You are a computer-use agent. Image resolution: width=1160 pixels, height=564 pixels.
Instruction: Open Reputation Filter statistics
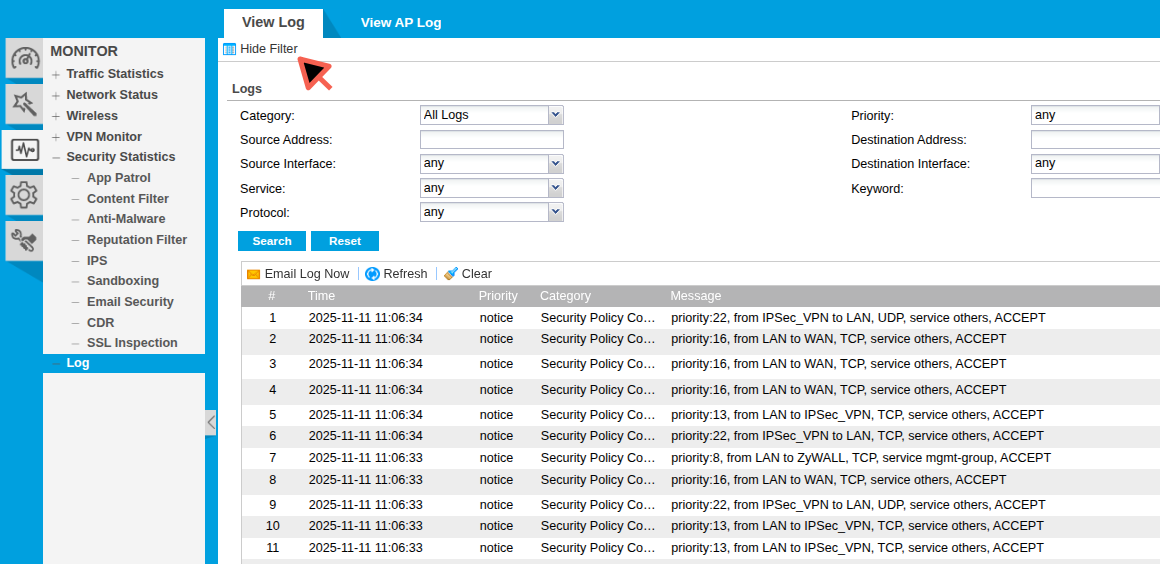[137, 239]
